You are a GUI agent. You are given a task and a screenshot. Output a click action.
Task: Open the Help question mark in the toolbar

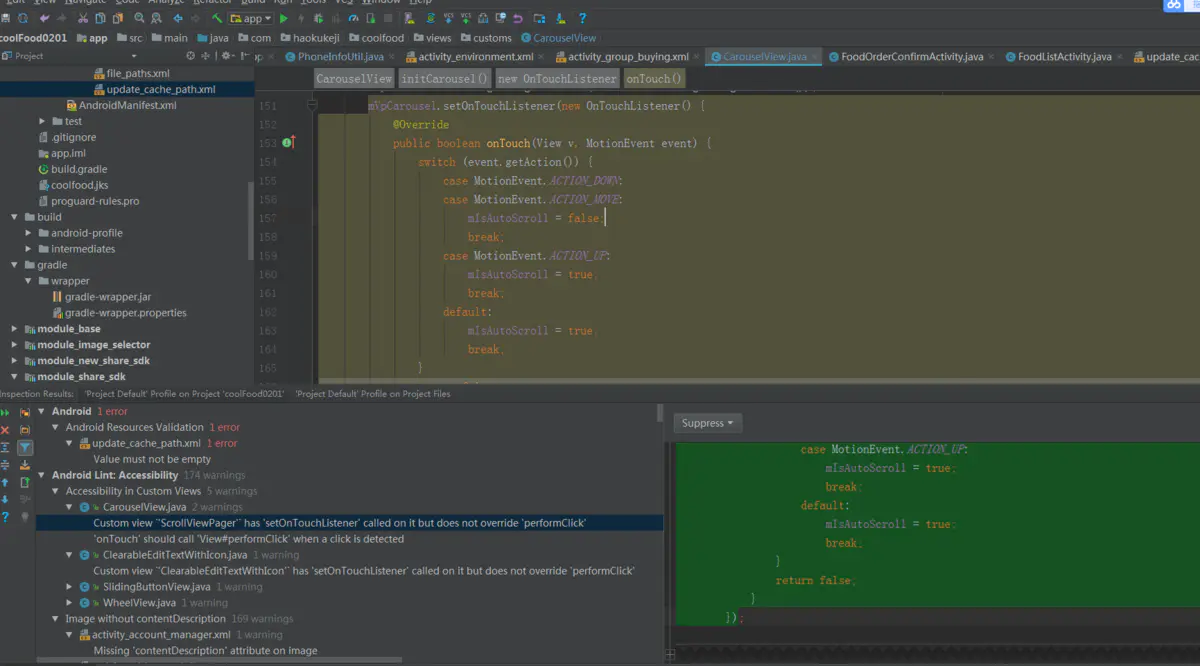point(582,18)
